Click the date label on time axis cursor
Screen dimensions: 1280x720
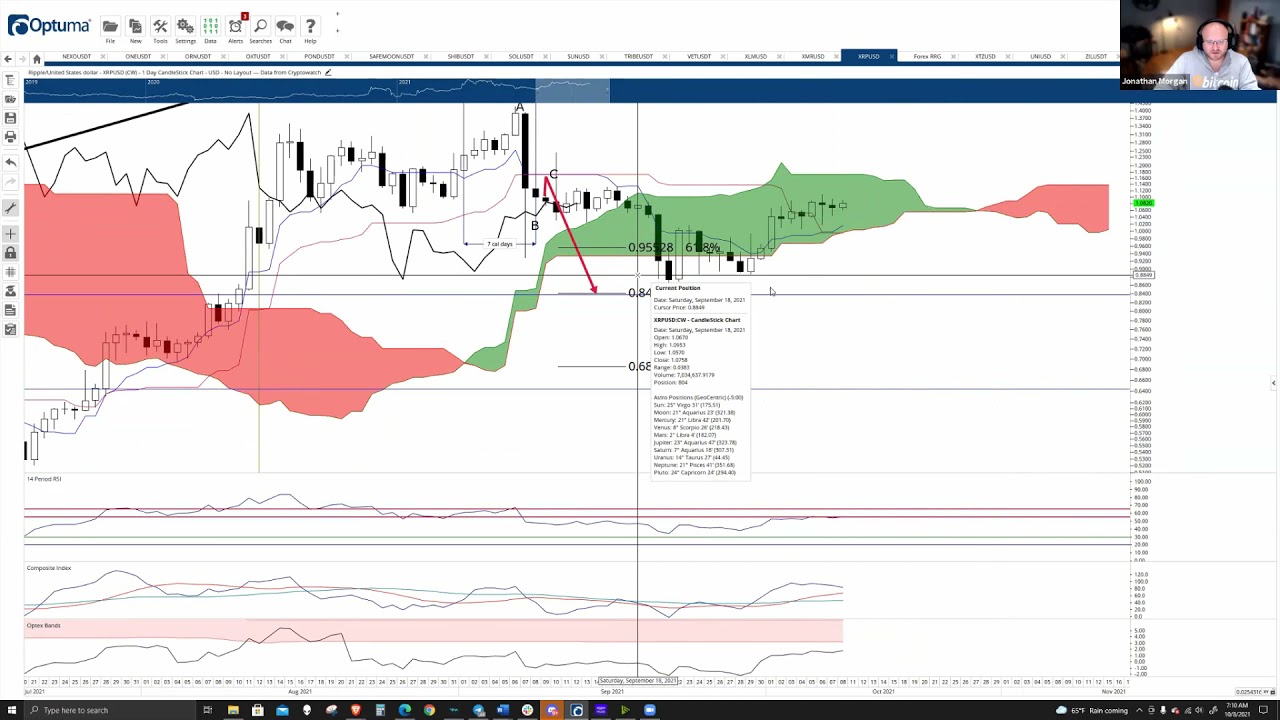[638, 681]
